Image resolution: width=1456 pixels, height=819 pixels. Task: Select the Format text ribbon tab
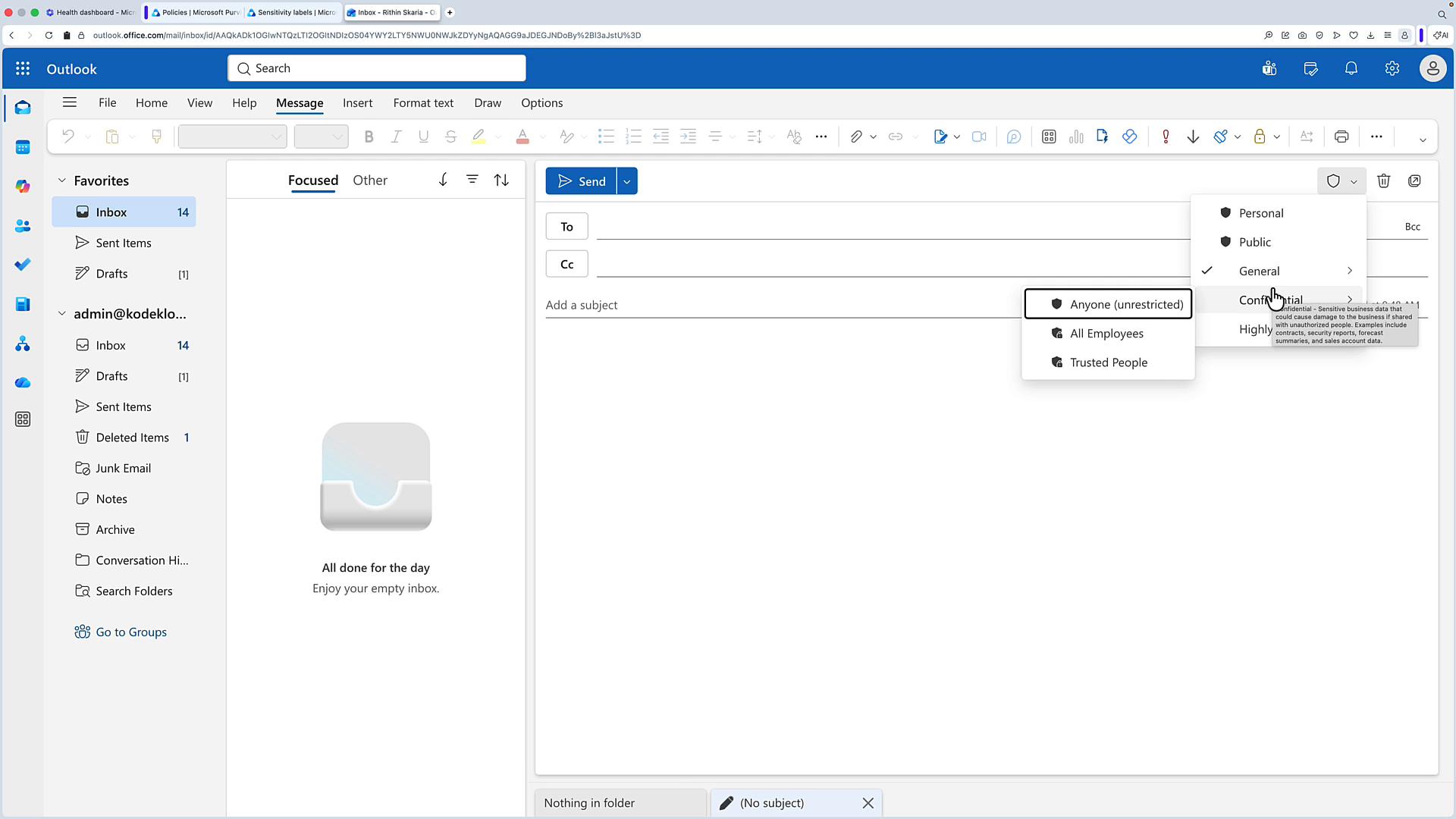(x=423, y=103)
